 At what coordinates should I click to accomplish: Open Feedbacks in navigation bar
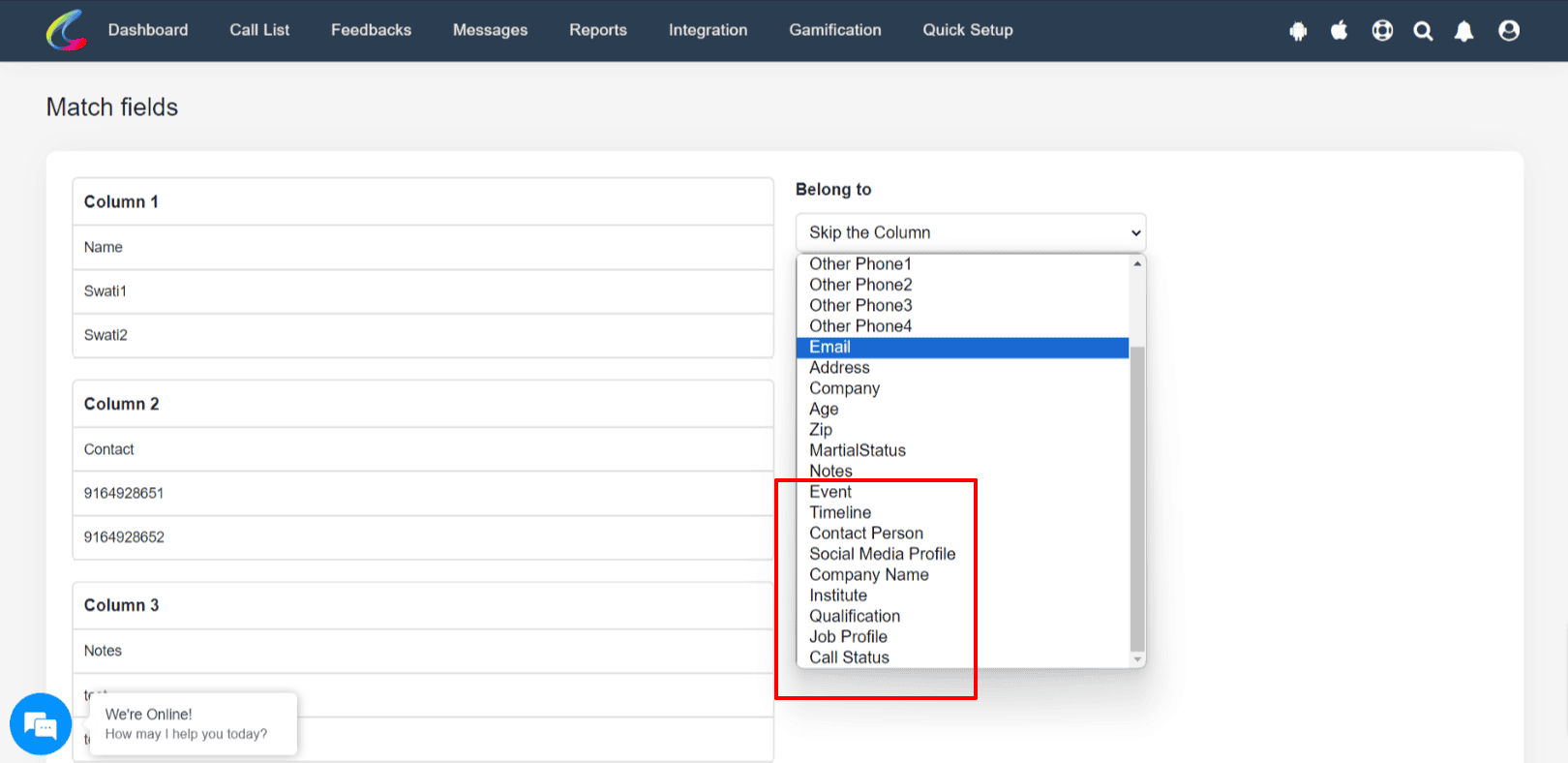click(371, 30)
